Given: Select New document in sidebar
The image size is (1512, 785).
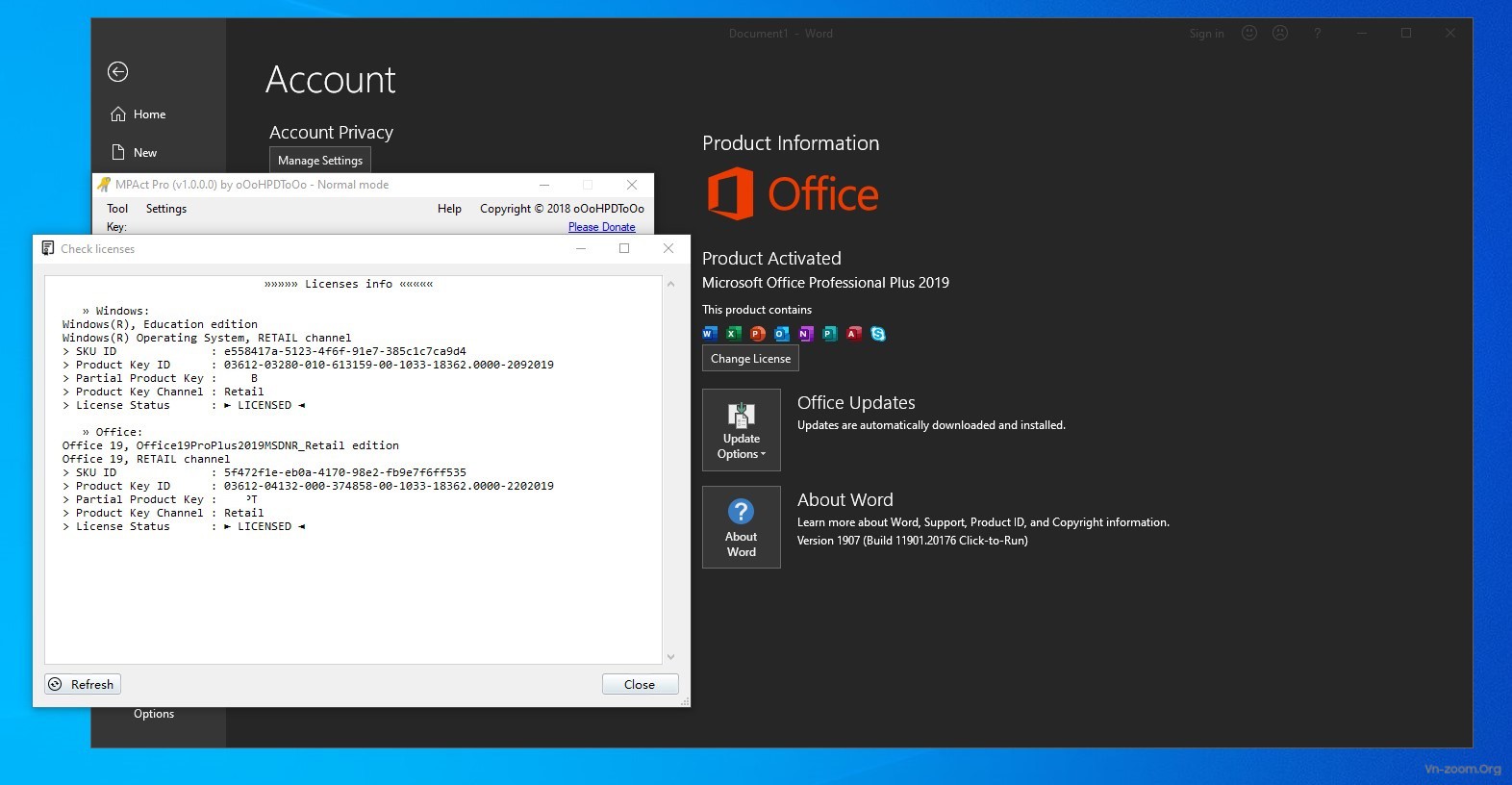Looking at the screenshot, I should point(135,153).
